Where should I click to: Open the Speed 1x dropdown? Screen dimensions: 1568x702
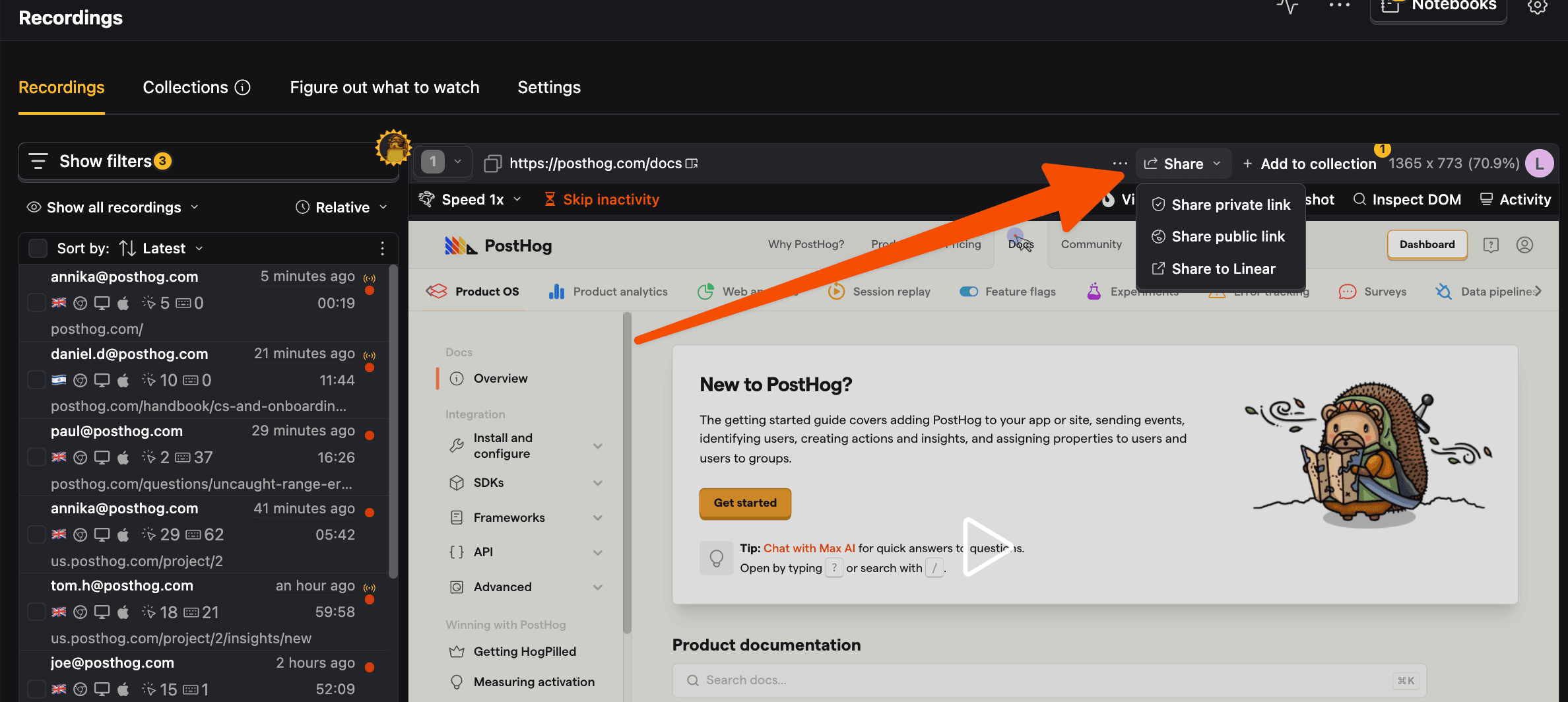[x=471, y=199]
